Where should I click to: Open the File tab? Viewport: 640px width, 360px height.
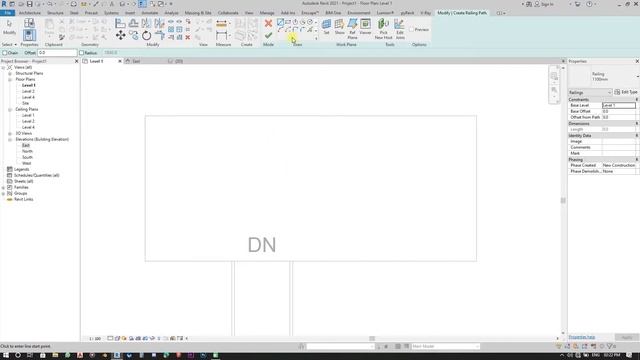click(x=7, y=13)
